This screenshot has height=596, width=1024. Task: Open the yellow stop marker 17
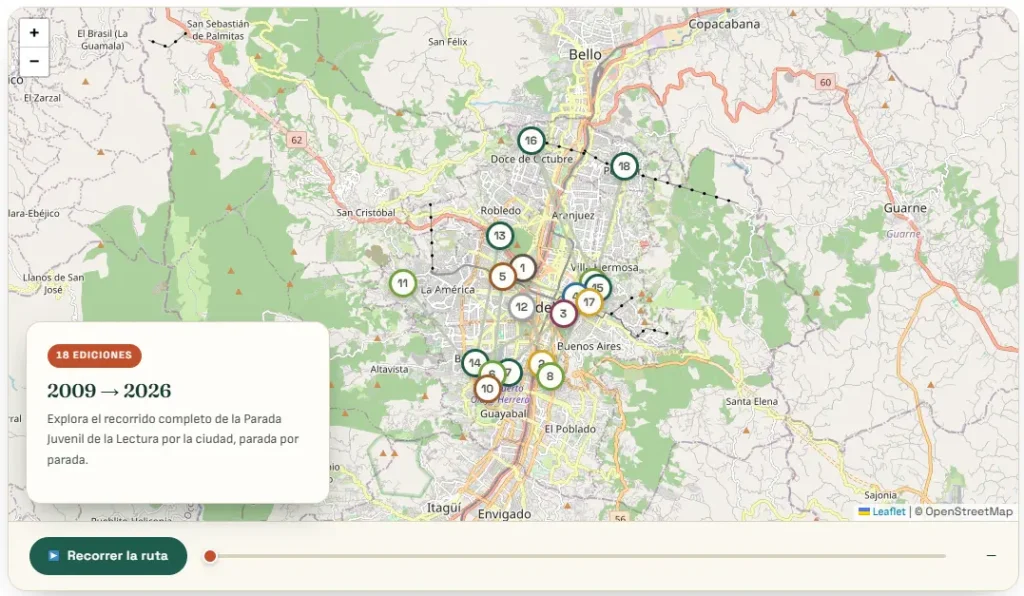(590, 302)
